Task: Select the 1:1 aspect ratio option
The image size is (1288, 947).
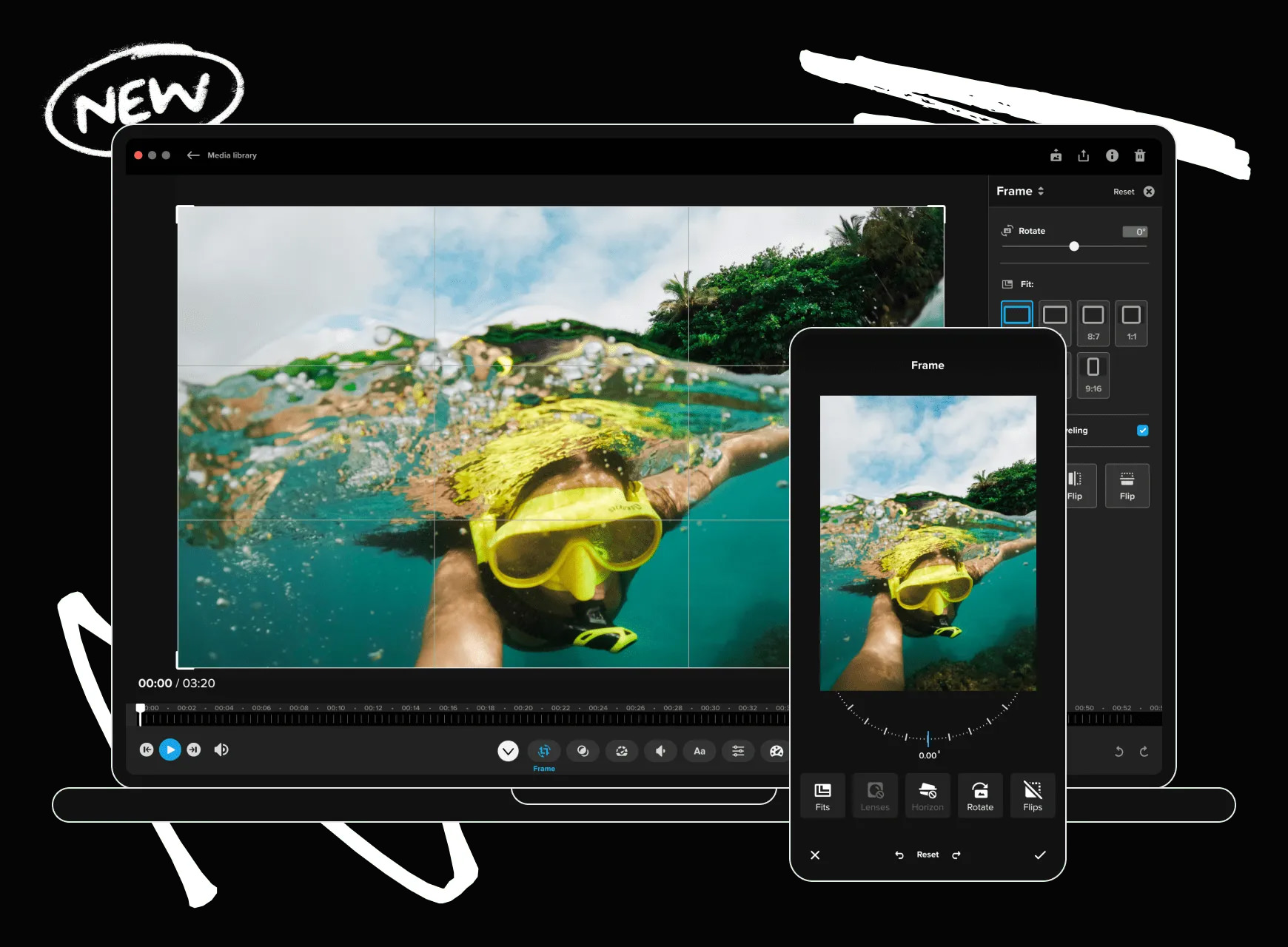Action: pyautogui.click(x=1130, y=323)
